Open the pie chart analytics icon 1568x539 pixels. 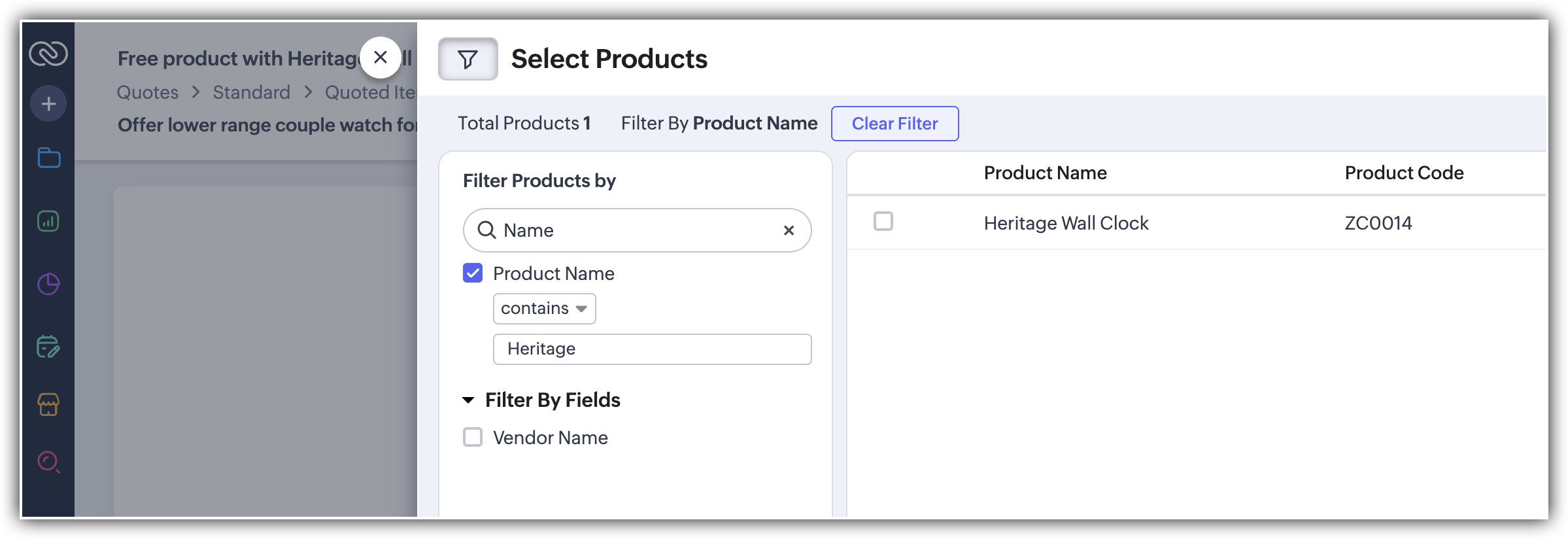(x=48, y=284)
